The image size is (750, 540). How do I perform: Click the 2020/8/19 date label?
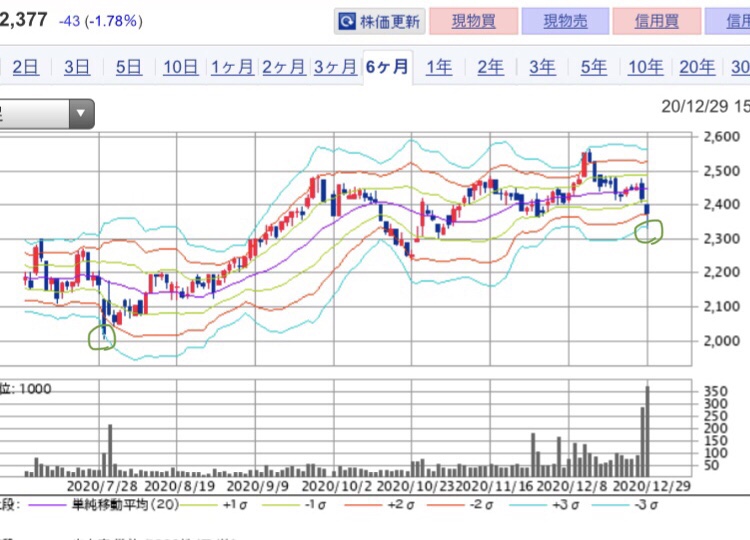tap(179, 486)
